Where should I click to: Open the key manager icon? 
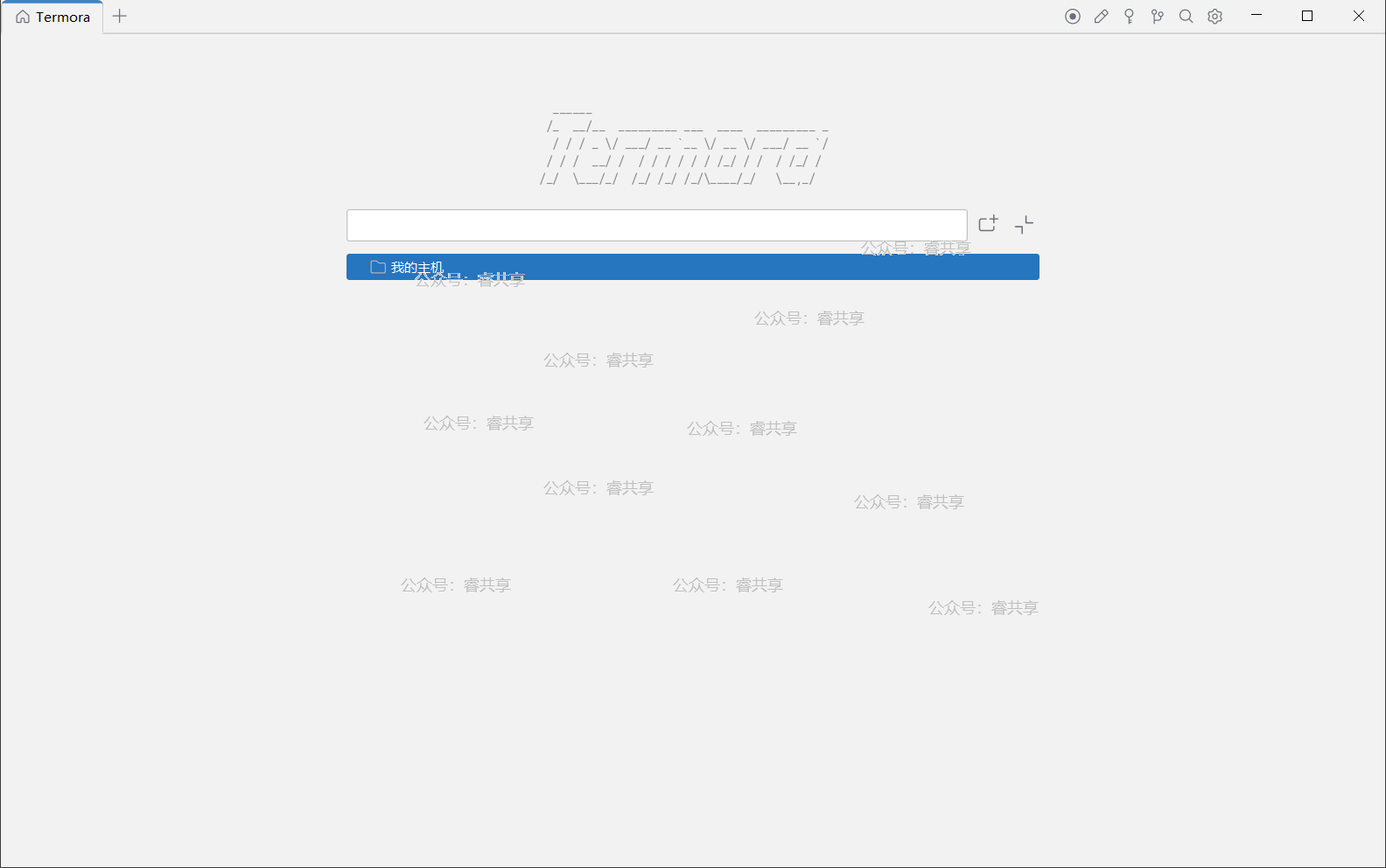1130,17
